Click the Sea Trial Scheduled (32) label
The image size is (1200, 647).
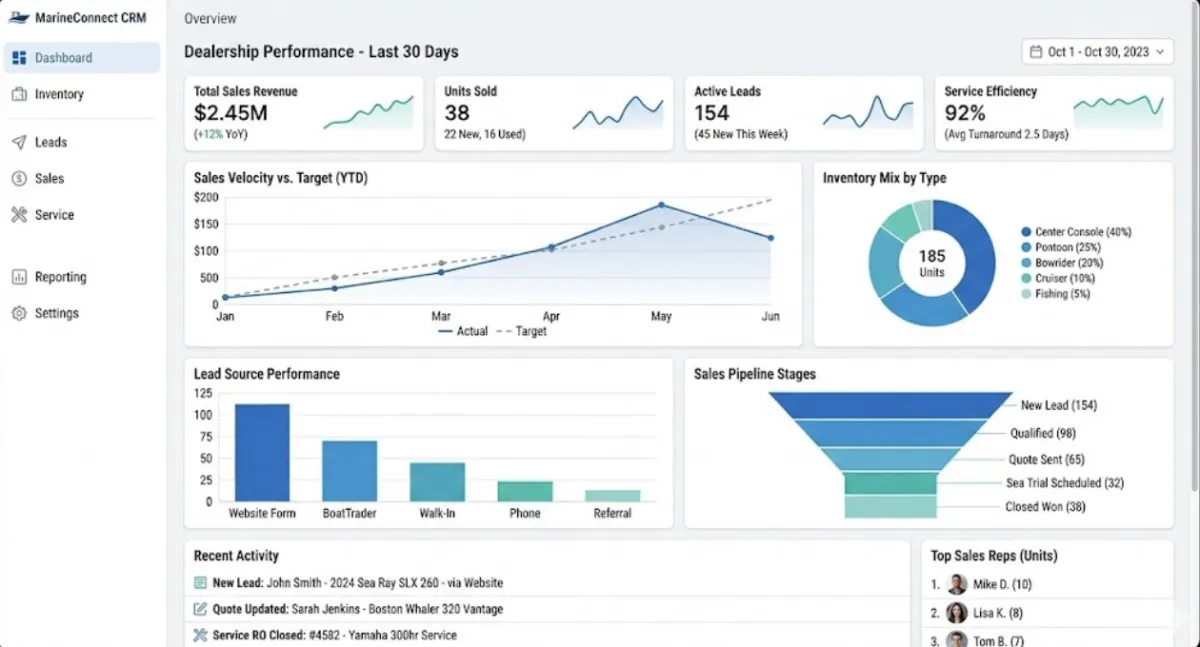pos(1067,483)
